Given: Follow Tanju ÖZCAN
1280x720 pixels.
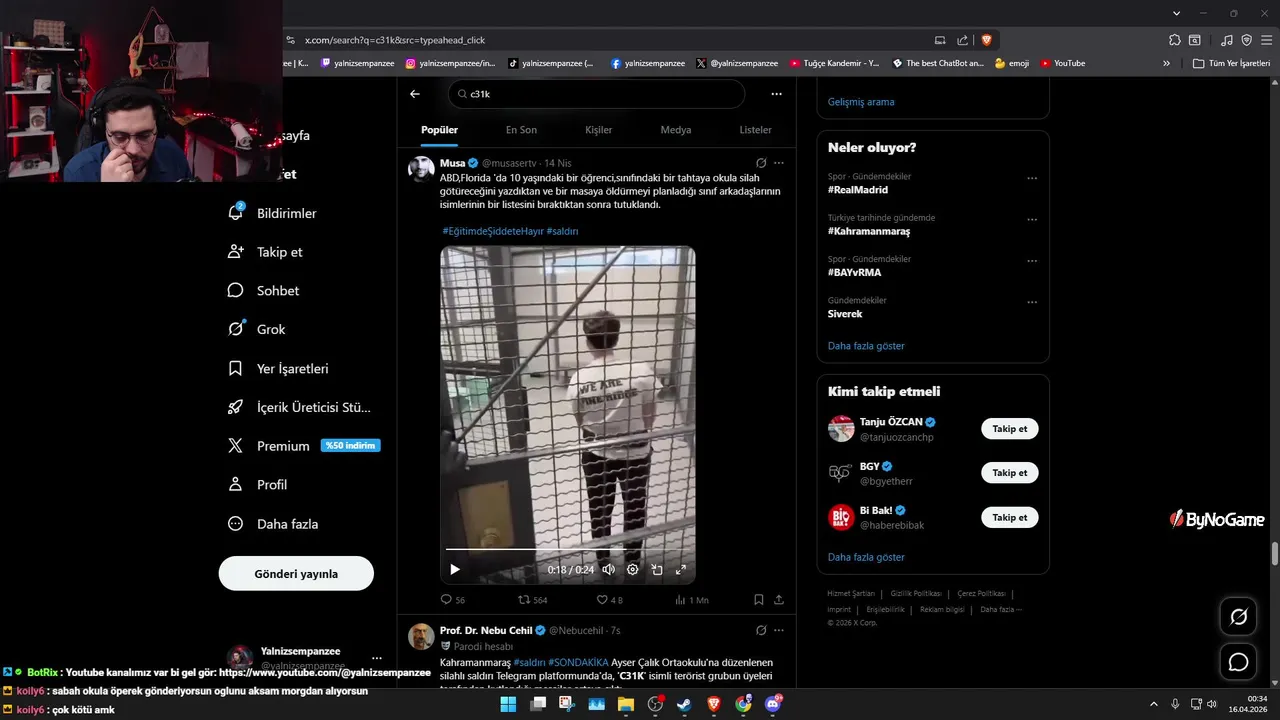Looking at the screenshot, I should click(x=1009, y=429).
